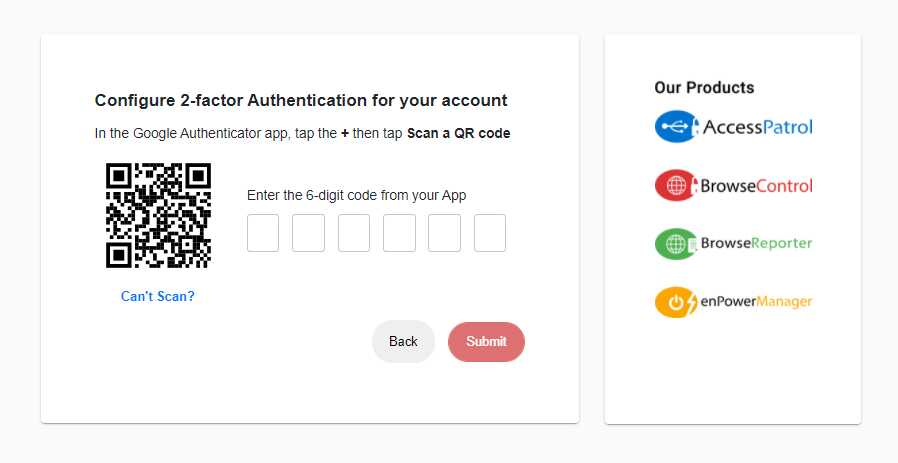Click the Can't Scan? link
898x463 pixels.
(x=158, y=296)
